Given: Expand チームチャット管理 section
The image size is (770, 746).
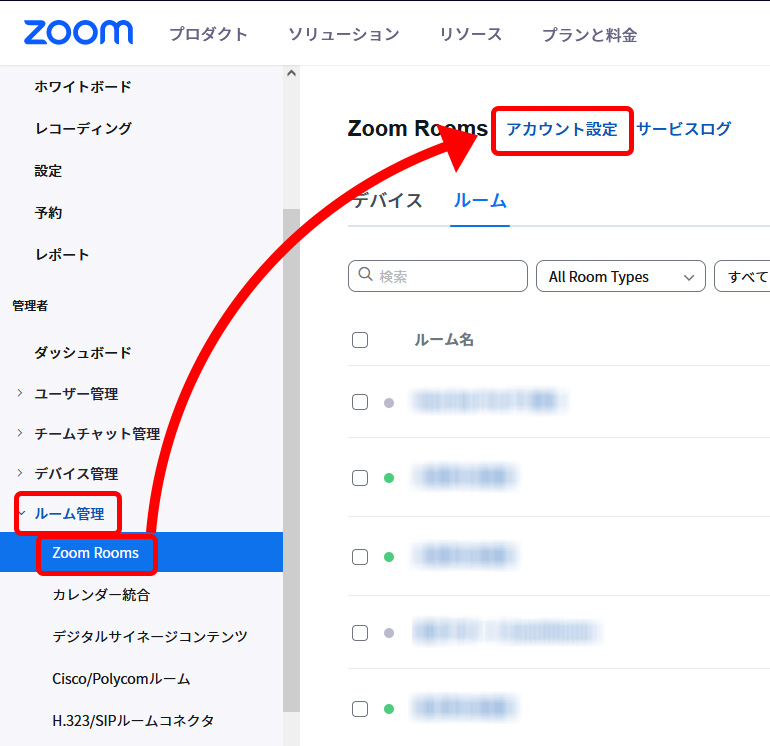Looking at the screenshot, I should (x=97, y=434).
